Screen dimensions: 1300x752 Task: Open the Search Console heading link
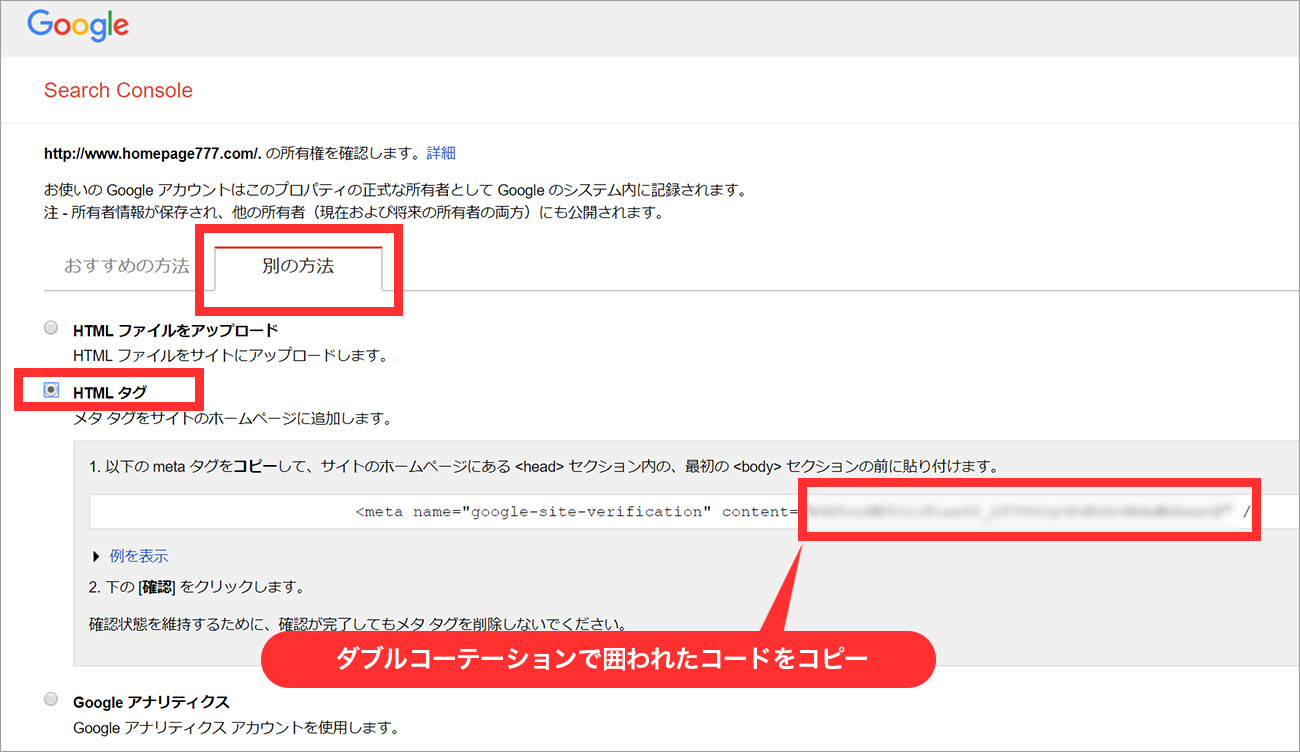(118, 90)
